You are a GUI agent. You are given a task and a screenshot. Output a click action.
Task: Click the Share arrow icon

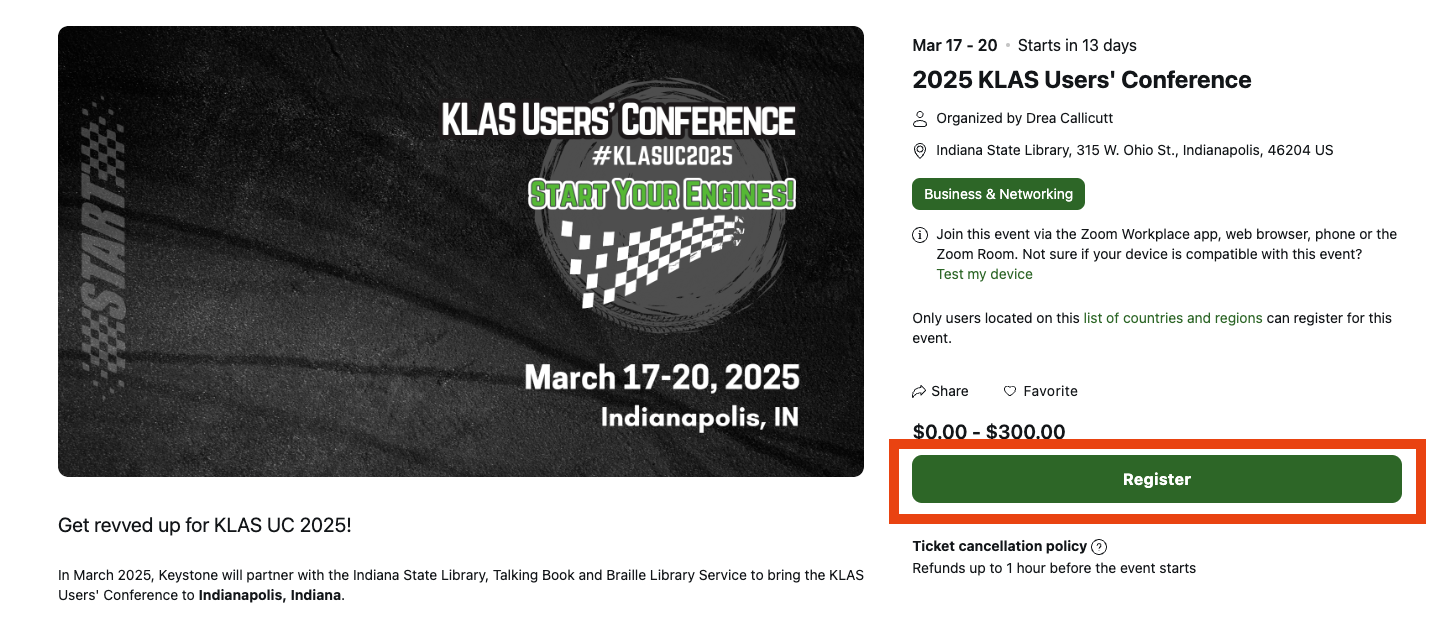920,391
